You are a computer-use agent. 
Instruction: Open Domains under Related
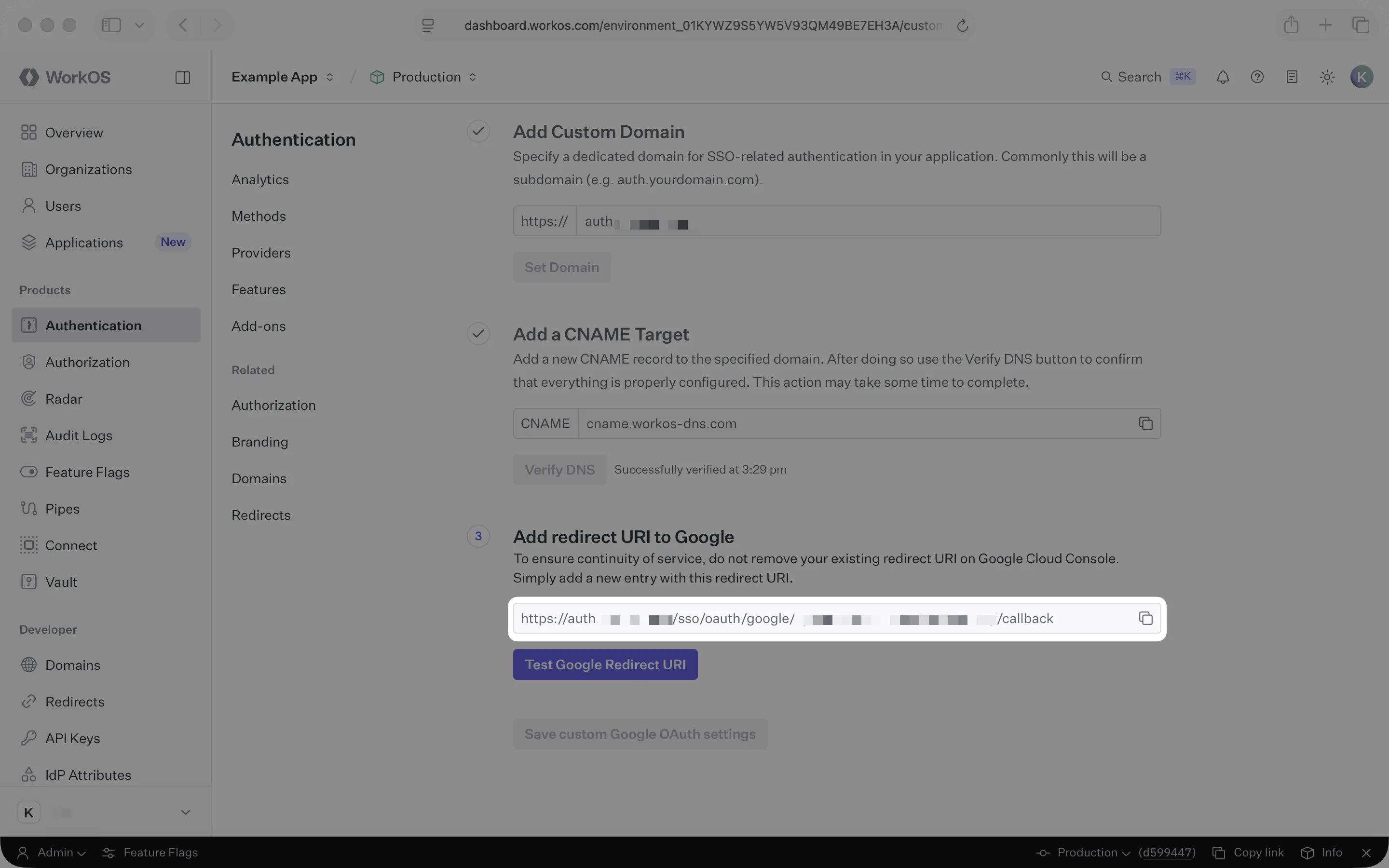pos(259,478)
